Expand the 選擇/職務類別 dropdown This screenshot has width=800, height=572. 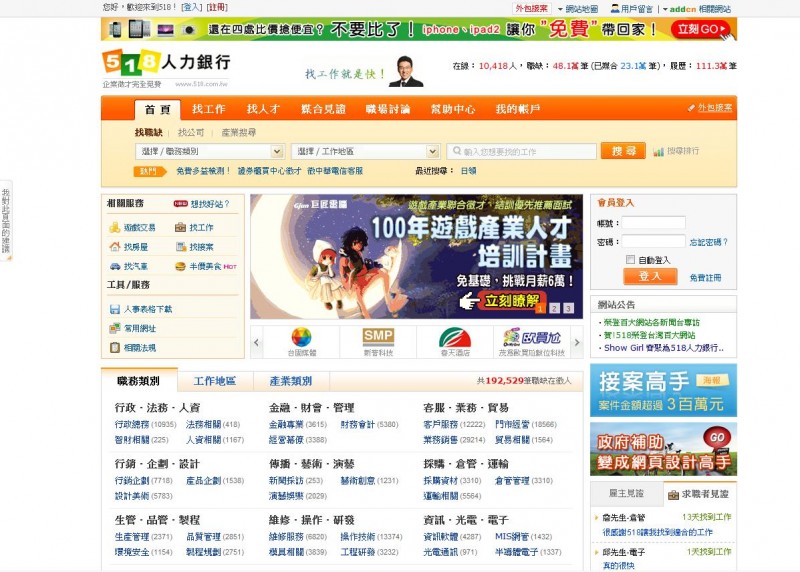(210, 152)
